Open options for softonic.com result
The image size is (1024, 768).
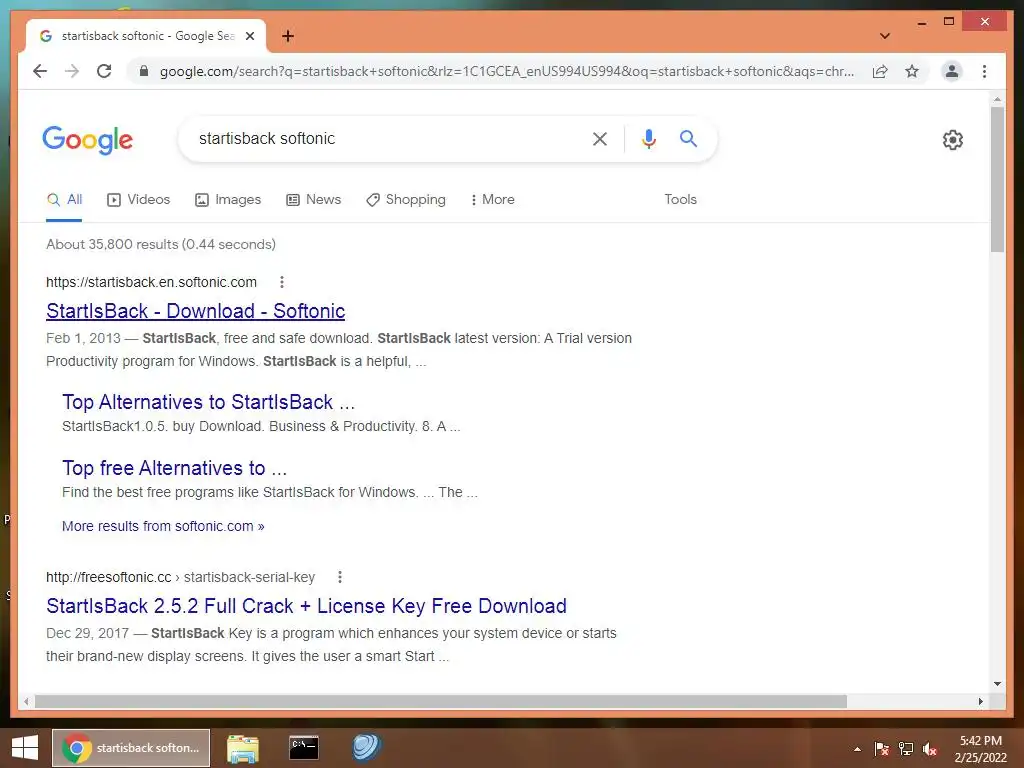(x=281, y=282)
